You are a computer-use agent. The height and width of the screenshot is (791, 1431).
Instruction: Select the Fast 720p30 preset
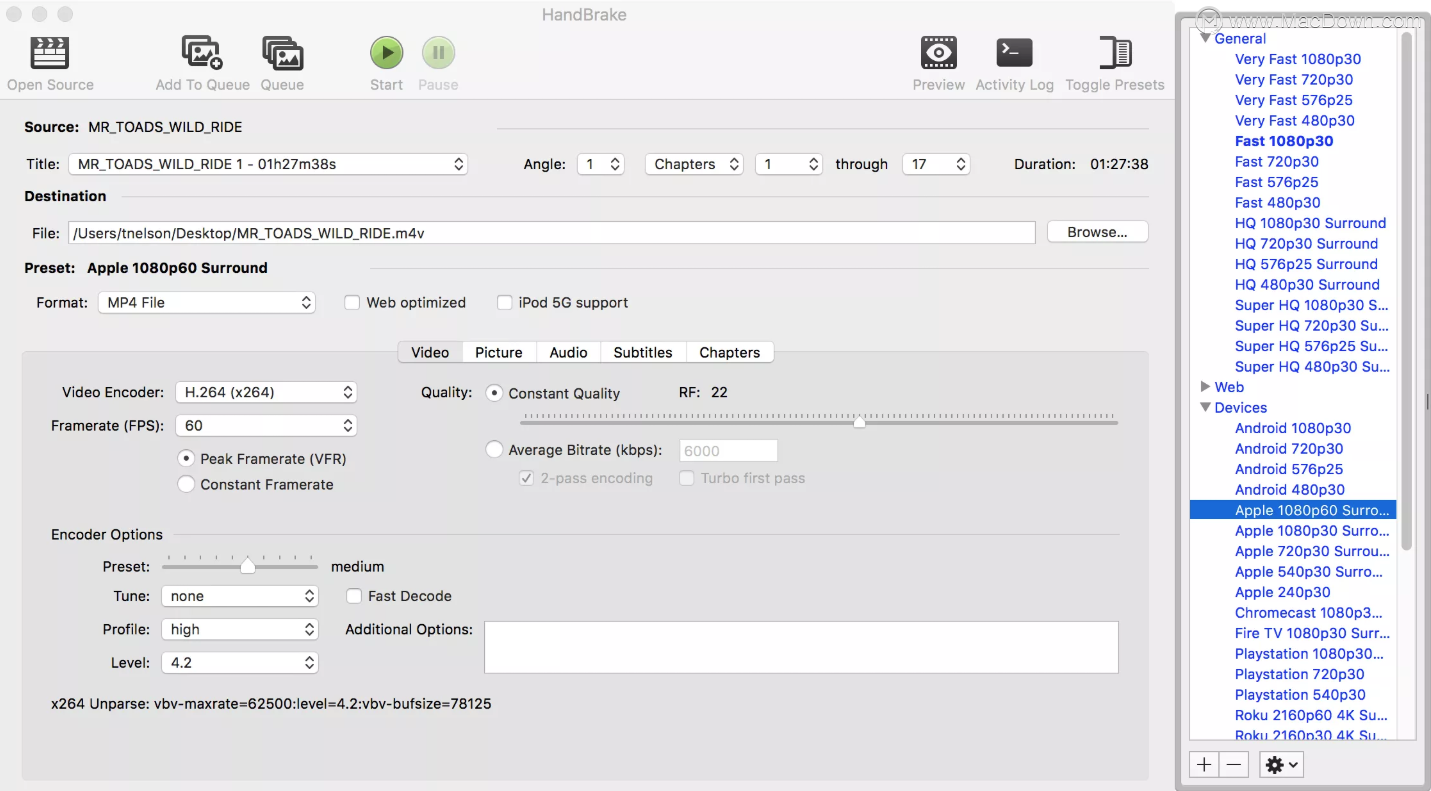(x=1277, y=161)
